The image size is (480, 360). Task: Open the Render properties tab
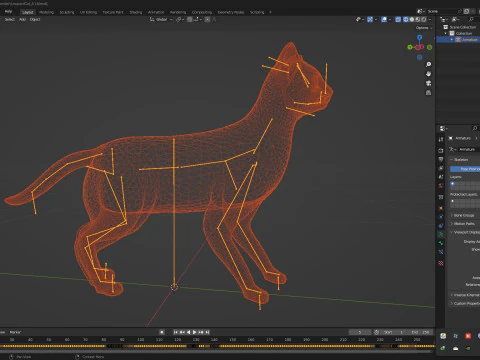pyautogui.click(x=441, y=151)
